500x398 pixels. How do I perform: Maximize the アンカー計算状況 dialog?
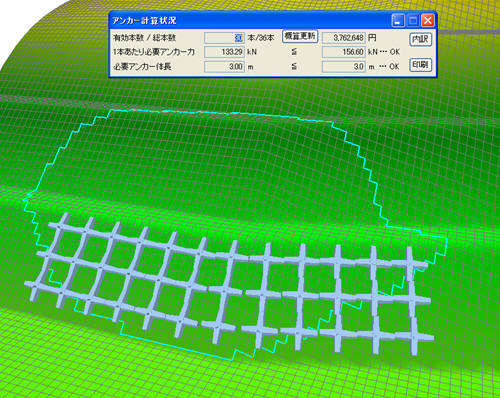pos(413,21)
